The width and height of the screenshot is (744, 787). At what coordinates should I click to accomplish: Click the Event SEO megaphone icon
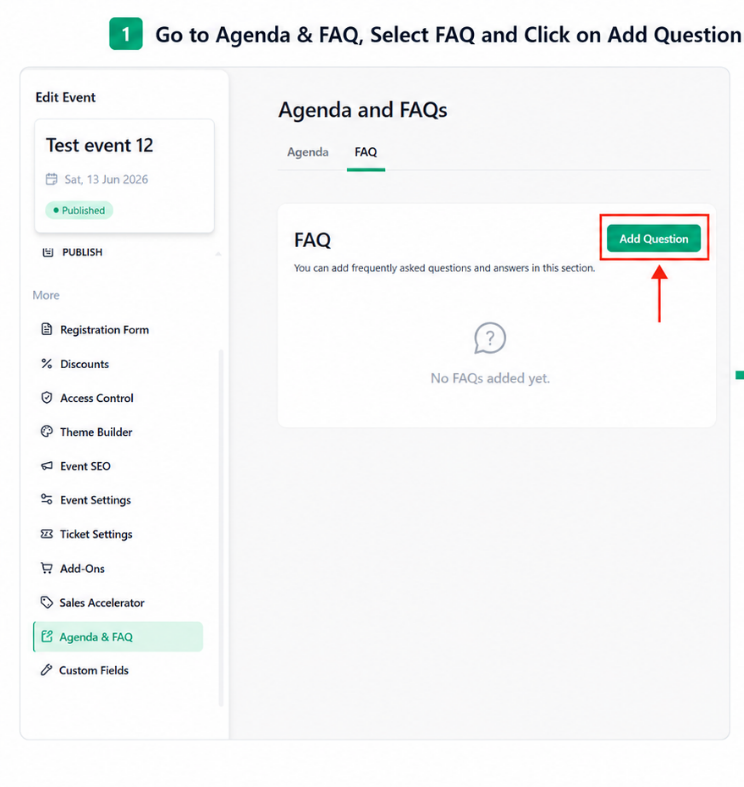47,466
